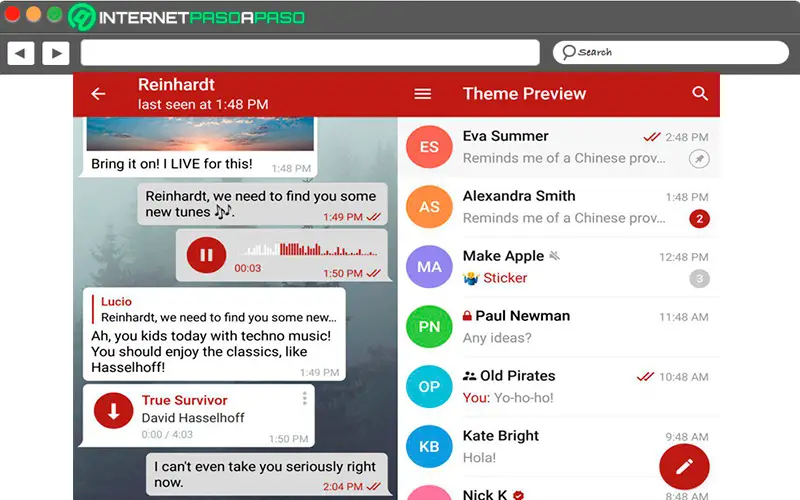Click the sticker emoji in Make Apple preview
Image resolution: width=800 pixels, height=500 pixels.
pyautogui.click(x=471, y=279)
